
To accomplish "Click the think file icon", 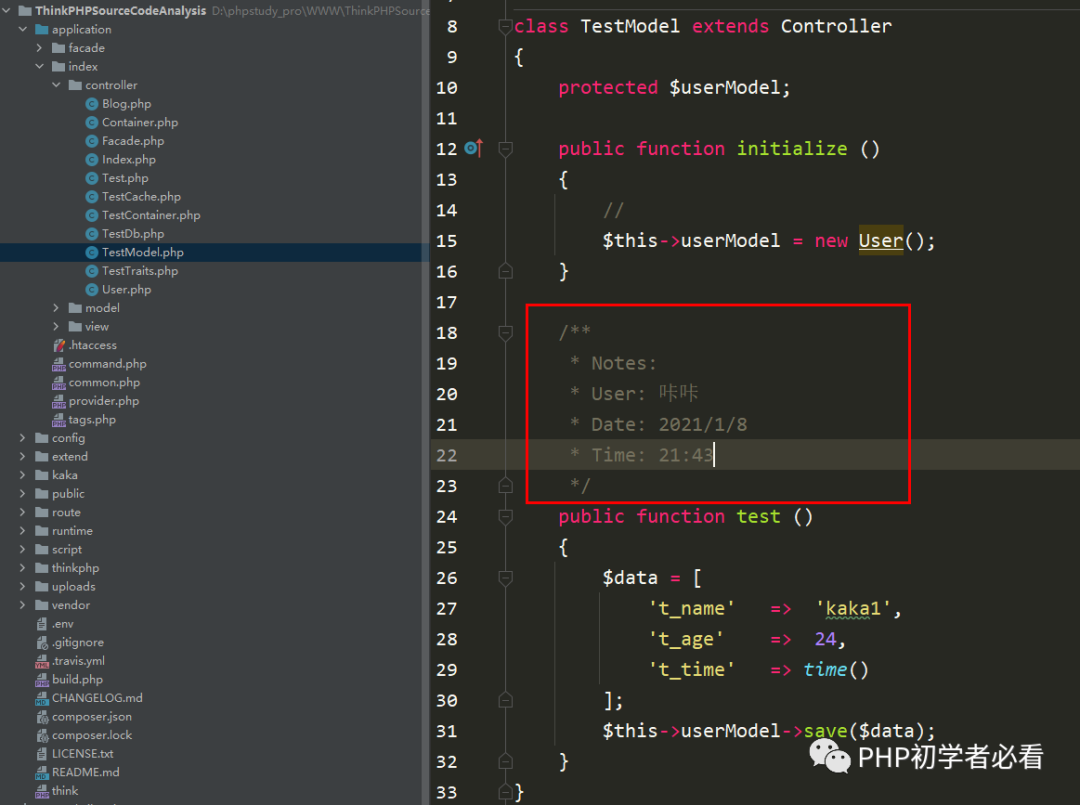I will click(42, 792).
